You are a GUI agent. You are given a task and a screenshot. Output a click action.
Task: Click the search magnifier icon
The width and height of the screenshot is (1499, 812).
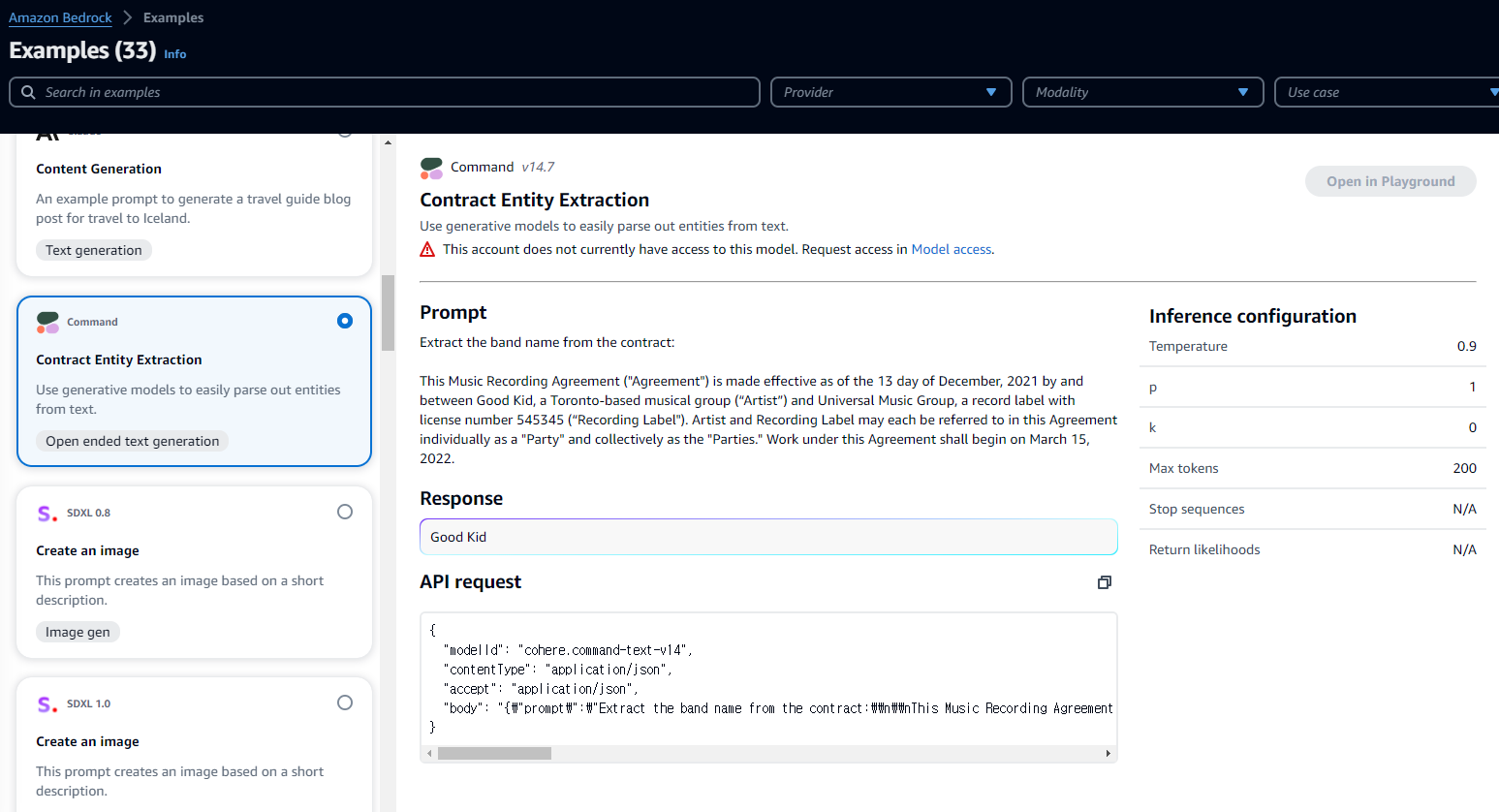(x=28, y=92)
